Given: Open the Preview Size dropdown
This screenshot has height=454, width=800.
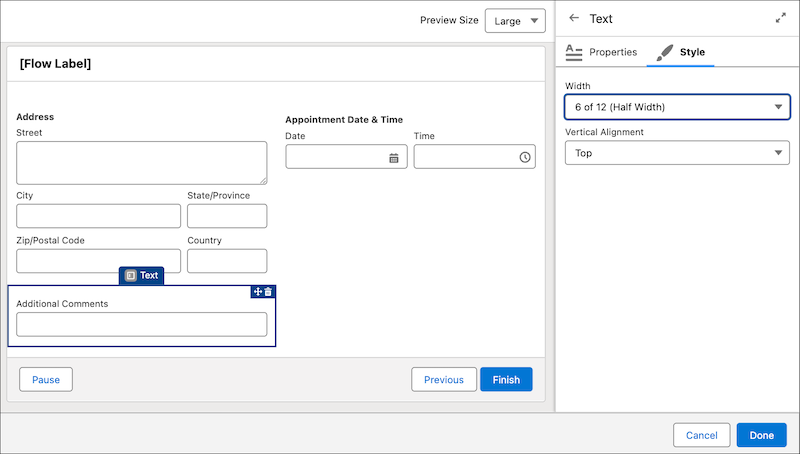Looking at the screenshot, I should (515, 21).
